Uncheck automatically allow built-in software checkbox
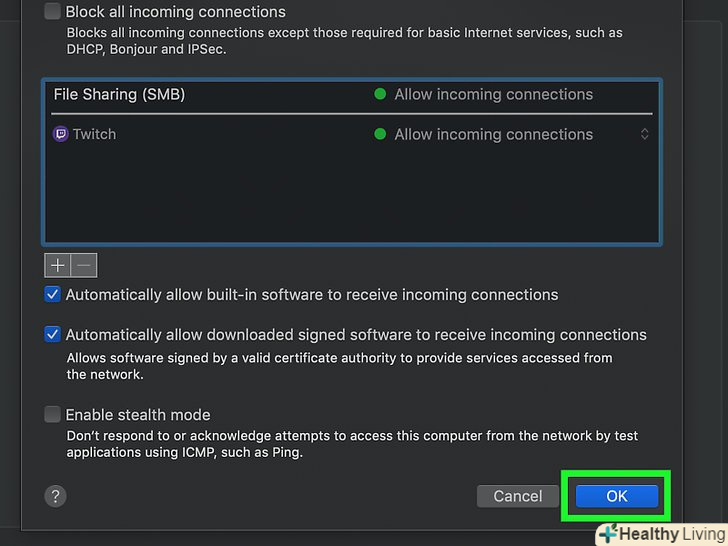728x546 pixels. click(53, 295)
